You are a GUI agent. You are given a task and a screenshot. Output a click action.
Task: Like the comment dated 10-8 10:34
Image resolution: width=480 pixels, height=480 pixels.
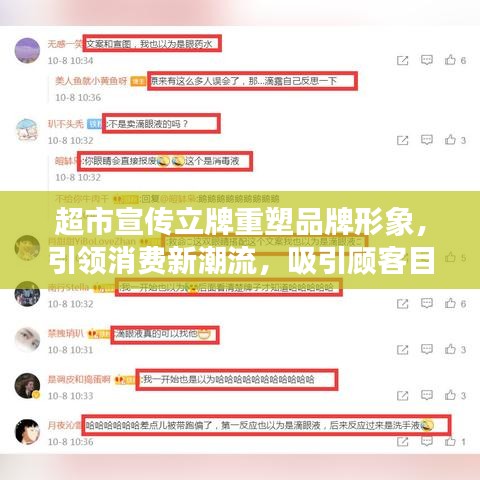click(x=450, y=60)
